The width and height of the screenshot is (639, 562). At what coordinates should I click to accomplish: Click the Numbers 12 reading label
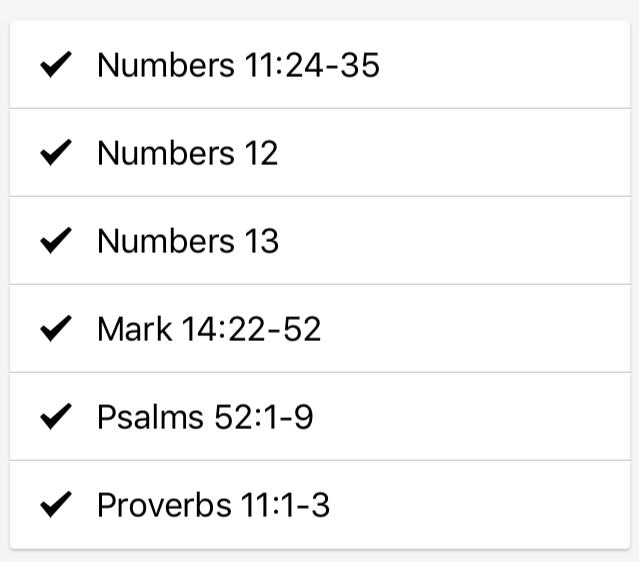point(187,153)
